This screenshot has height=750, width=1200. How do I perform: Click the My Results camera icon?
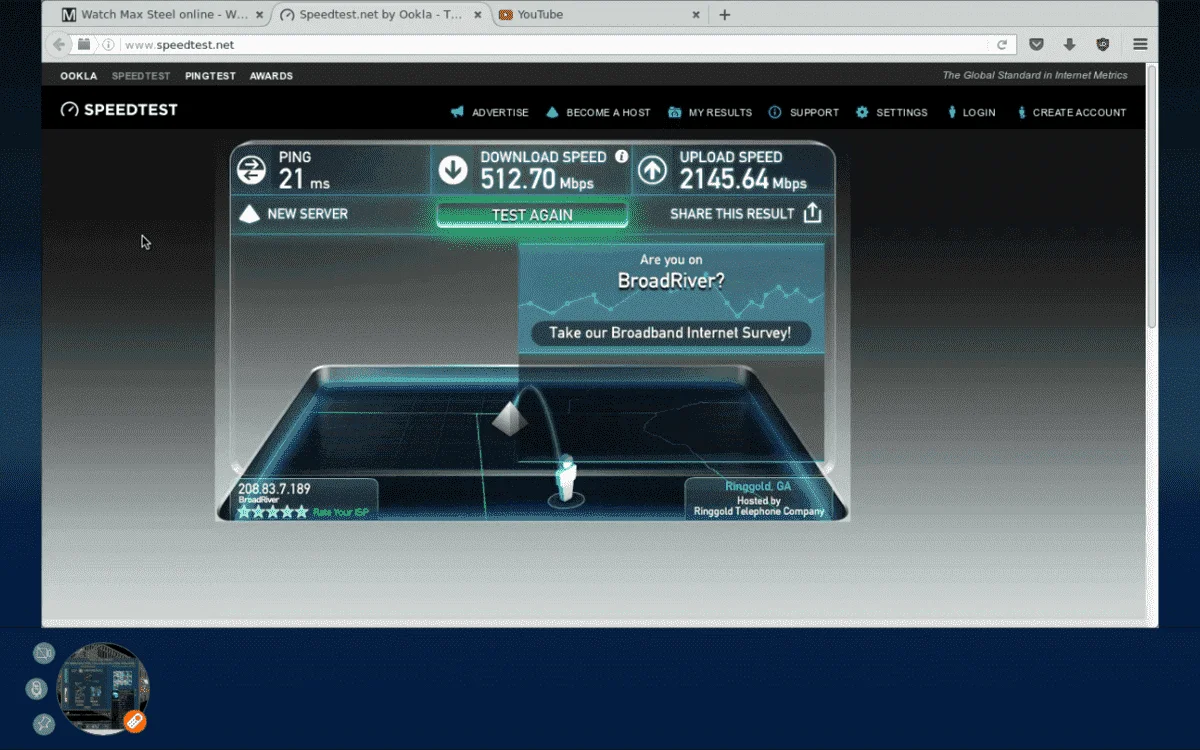(675, 112)
